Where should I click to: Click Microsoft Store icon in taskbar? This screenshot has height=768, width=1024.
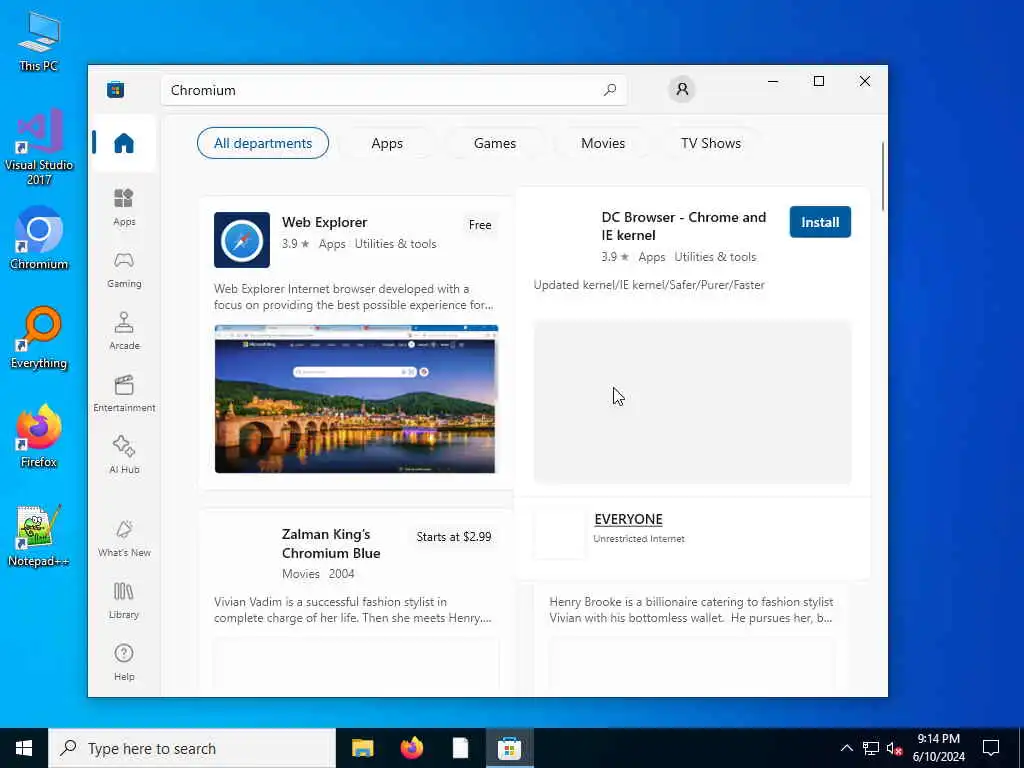pyautogui.click(x=509, y=748)
